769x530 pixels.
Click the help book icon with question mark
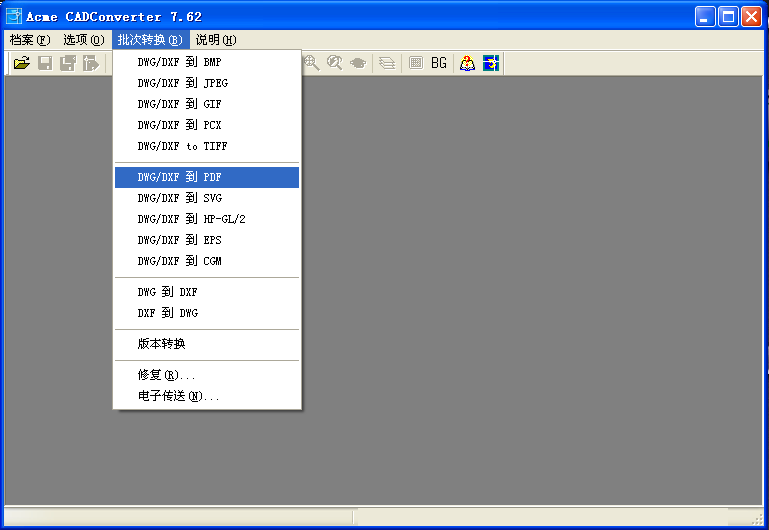point(467,63)
